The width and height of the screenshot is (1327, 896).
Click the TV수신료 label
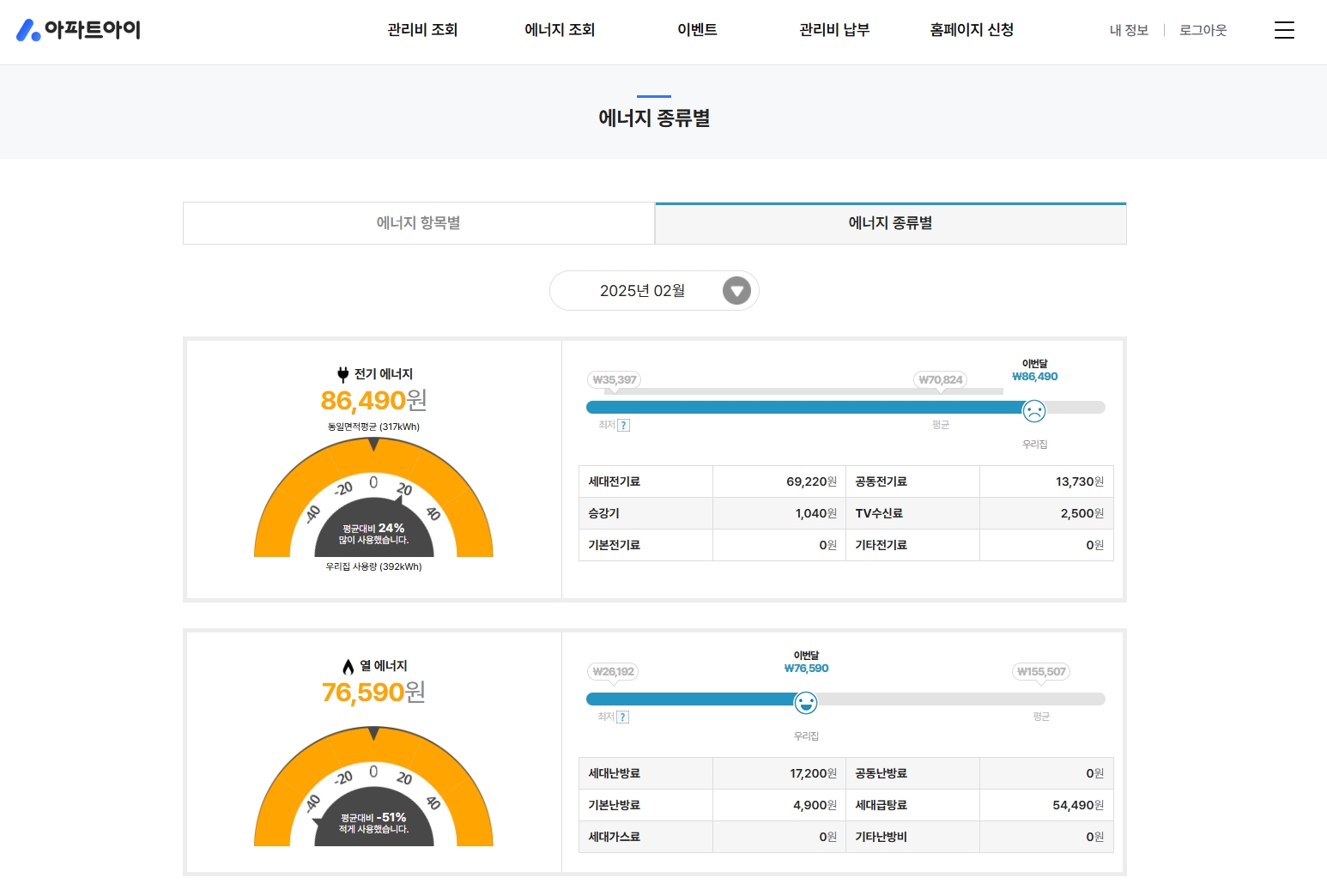(879, 513)
